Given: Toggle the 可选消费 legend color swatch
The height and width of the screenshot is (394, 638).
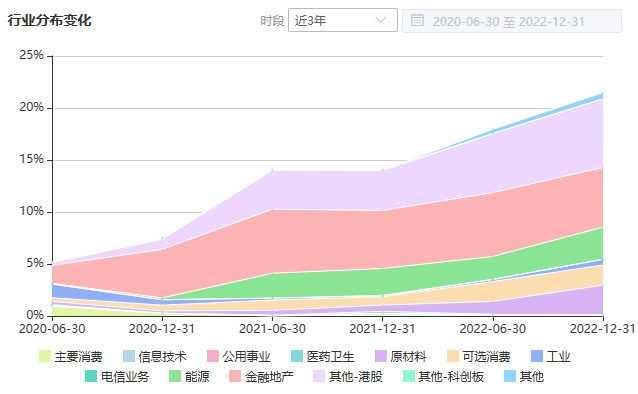Looking at the screenshot, I should pos(453,356).
